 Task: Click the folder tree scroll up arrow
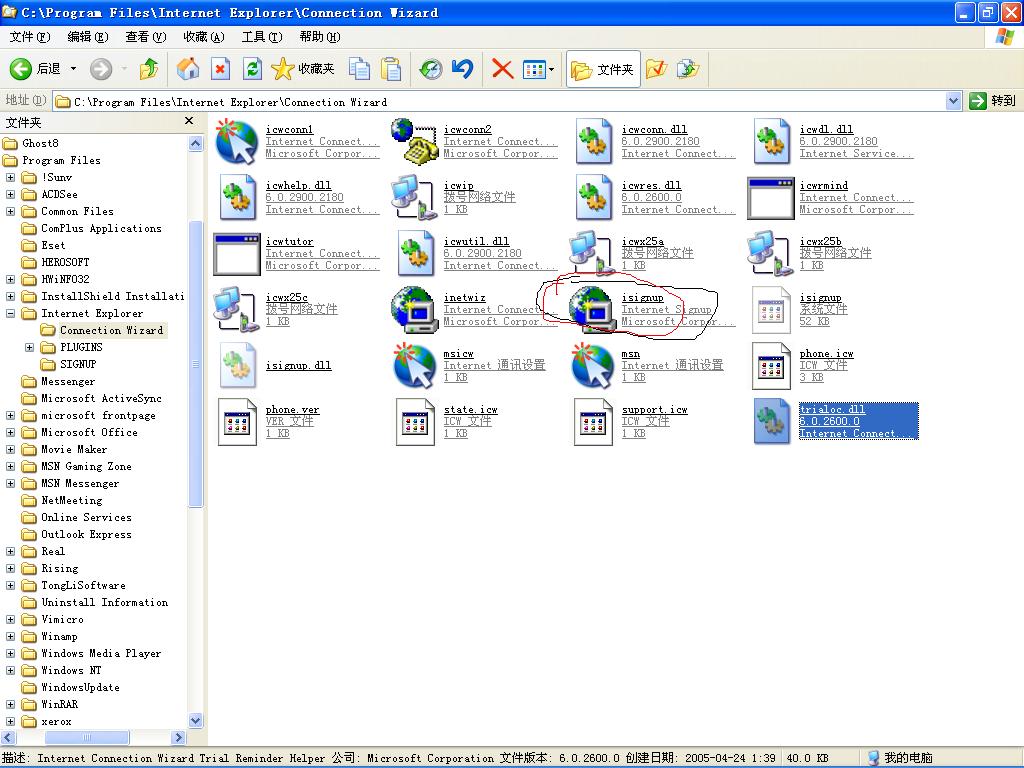click(x=195, y=144)
